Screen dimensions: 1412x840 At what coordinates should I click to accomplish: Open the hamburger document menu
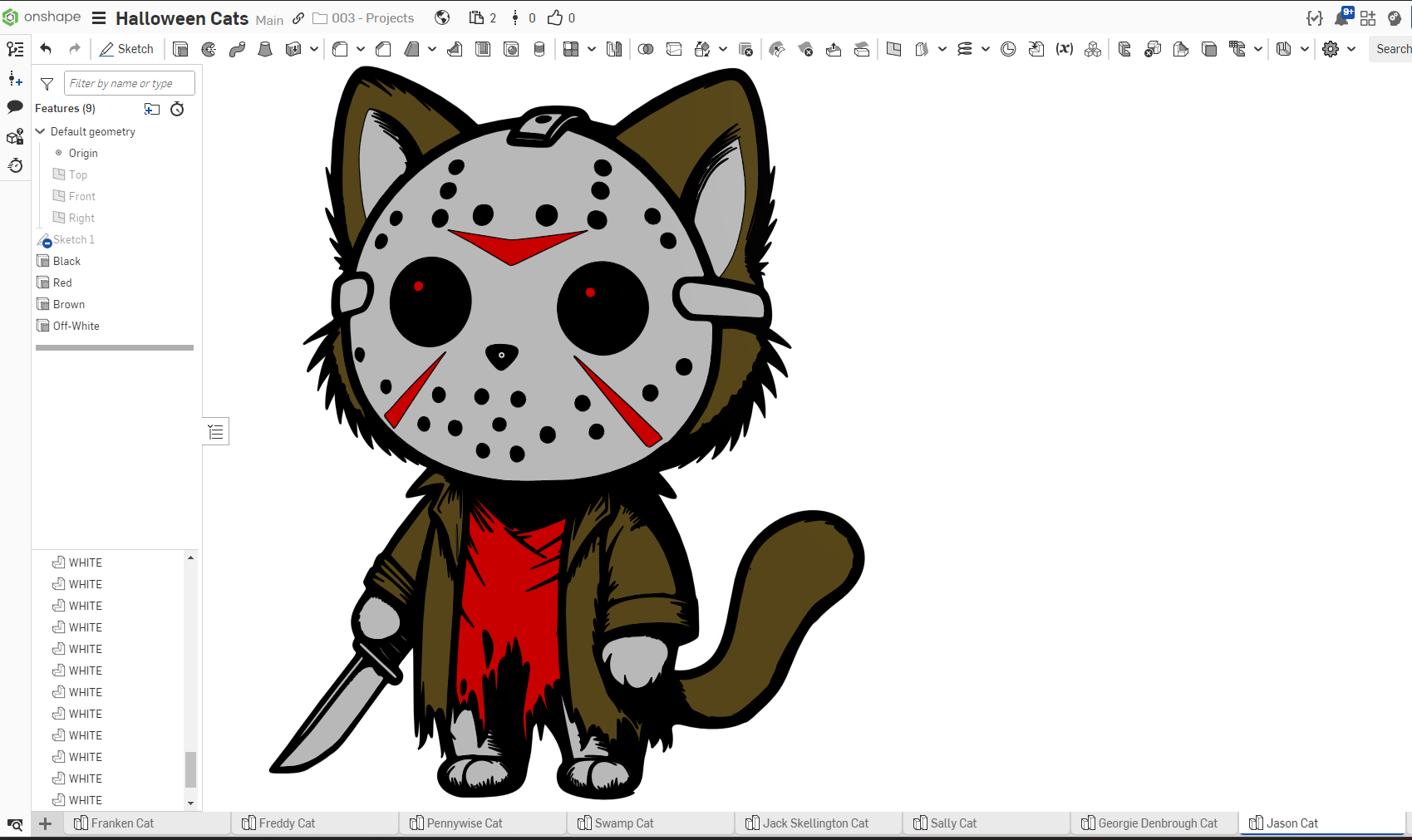click(99, 18)
